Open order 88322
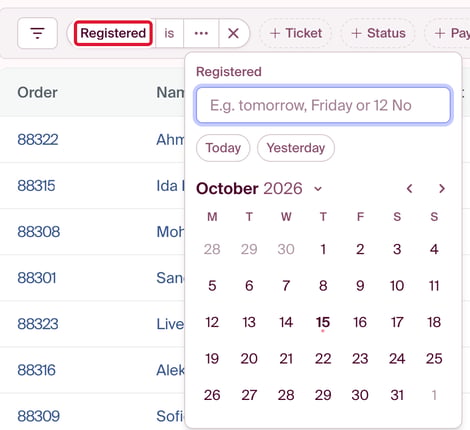The height and width of the screenshot is (430, 470). 38,139
